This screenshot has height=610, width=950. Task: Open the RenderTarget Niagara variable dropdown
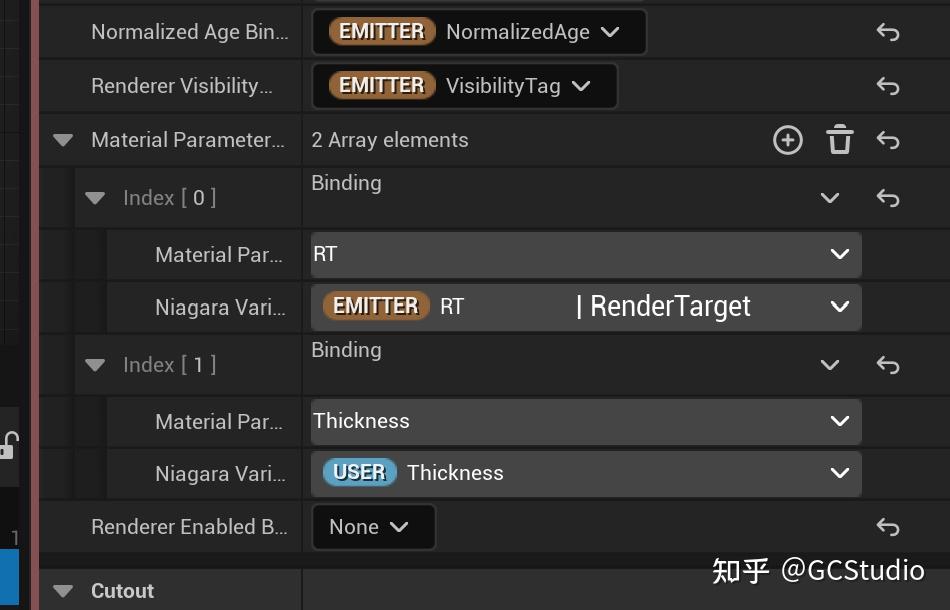839,306
